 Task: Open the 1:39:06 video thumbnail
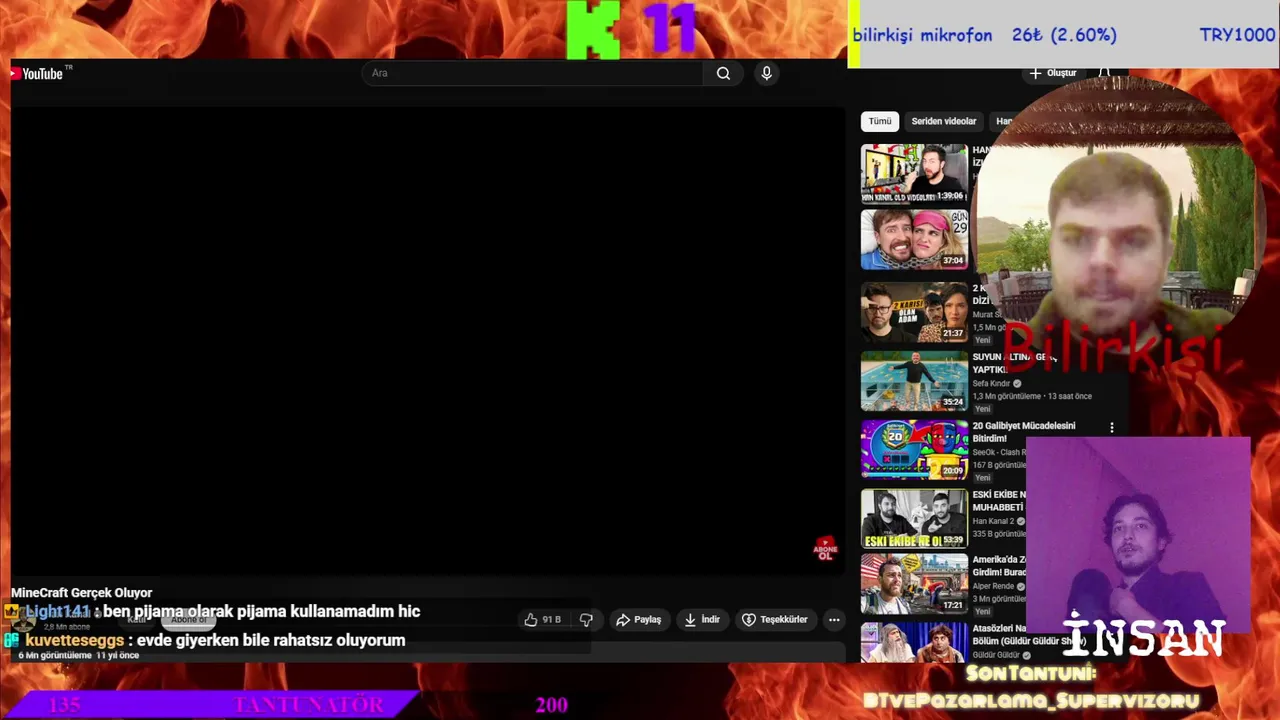914,174
